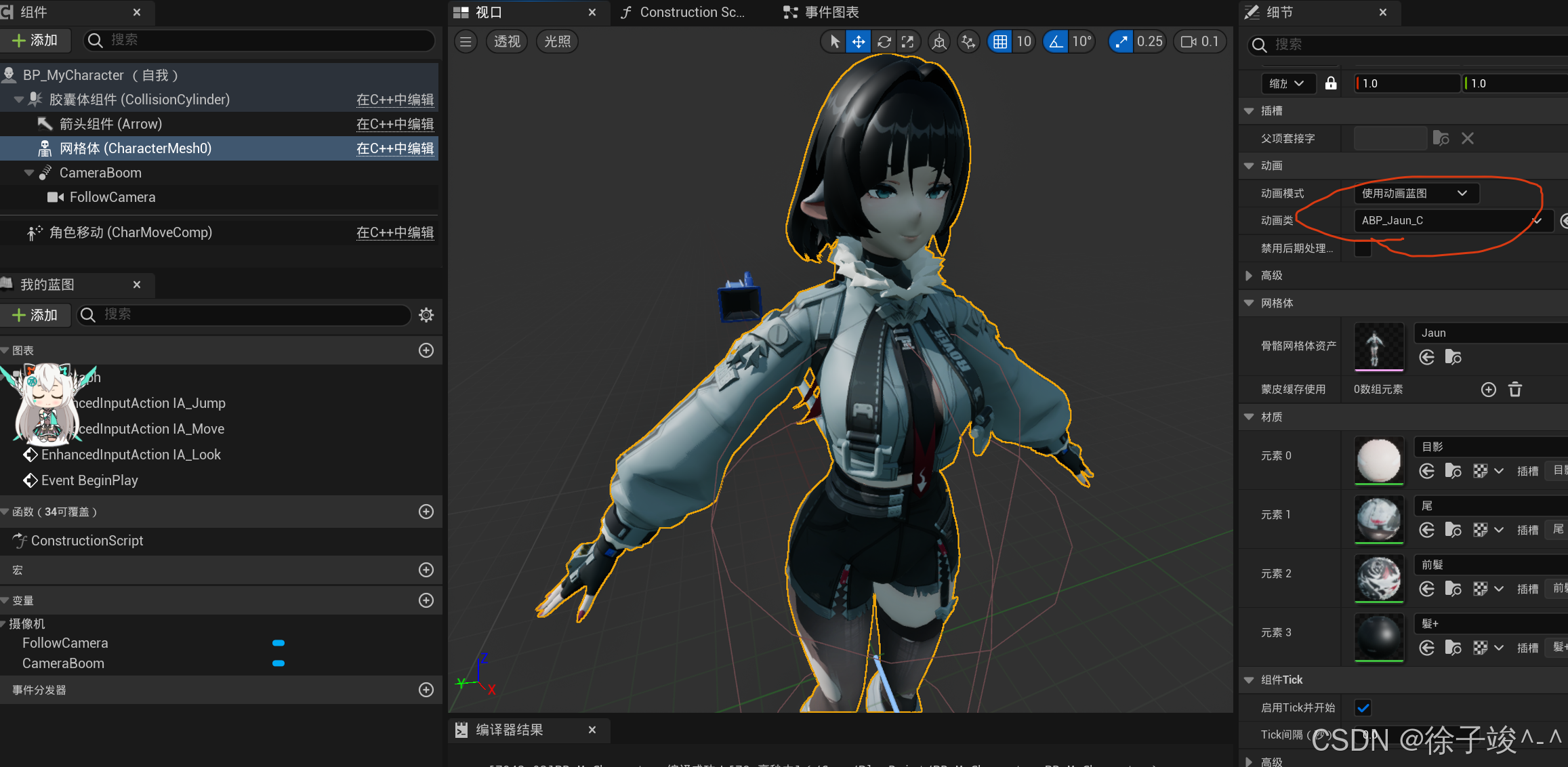Image resolution: width=1568 pixels, height=767 pixels.
Task: Collapse the 材质 materials section
Action: (x=1249, y=417)
